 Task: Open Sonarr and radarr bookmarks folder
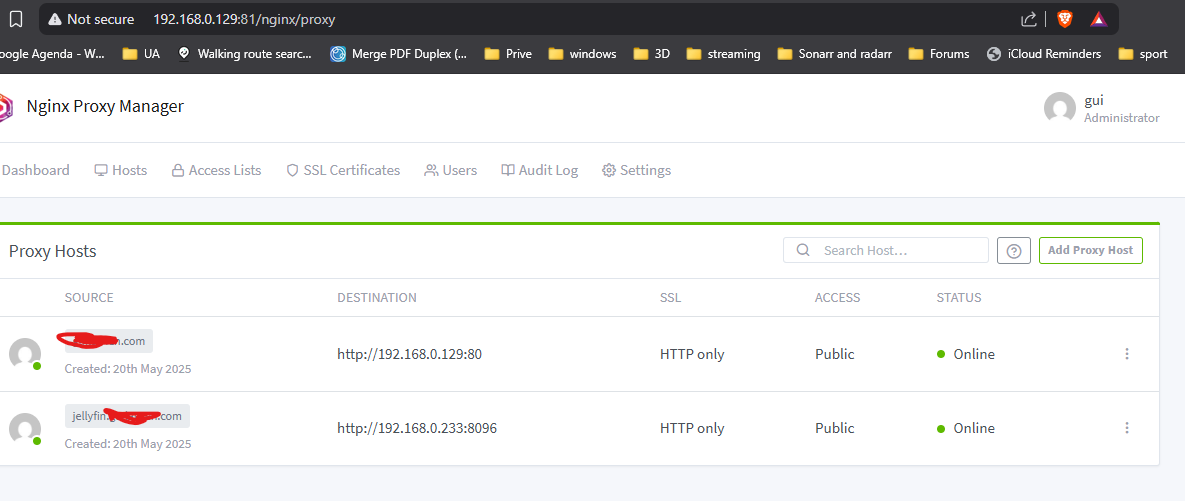(x=834, y=54)
